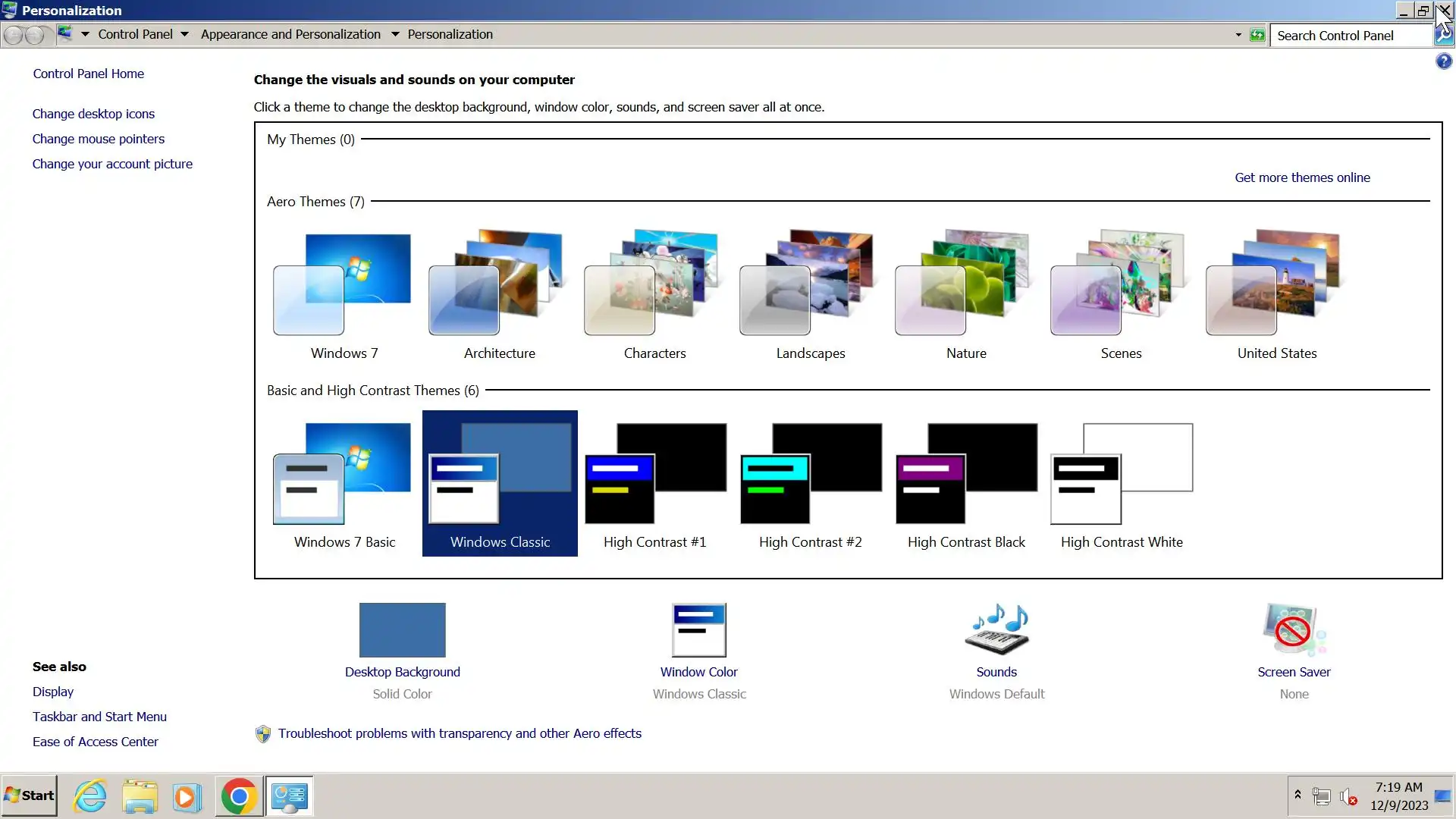Show hidden icons in the system tray
The image size is (1456, 819).
point(1298,795)
